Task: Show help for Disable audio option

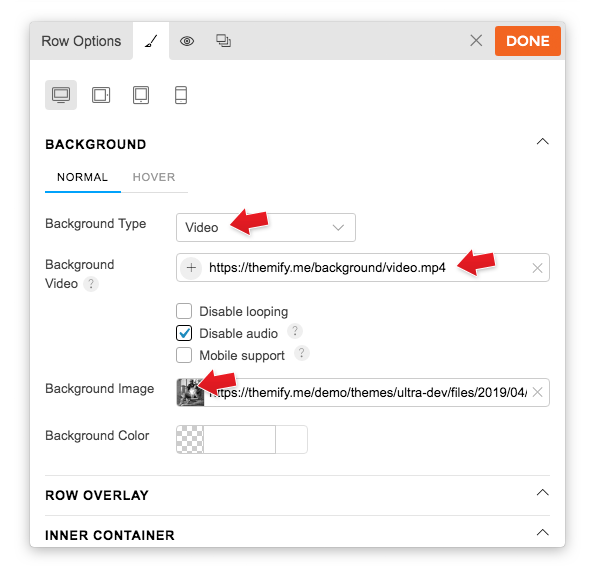Action: tap(294, 331)
